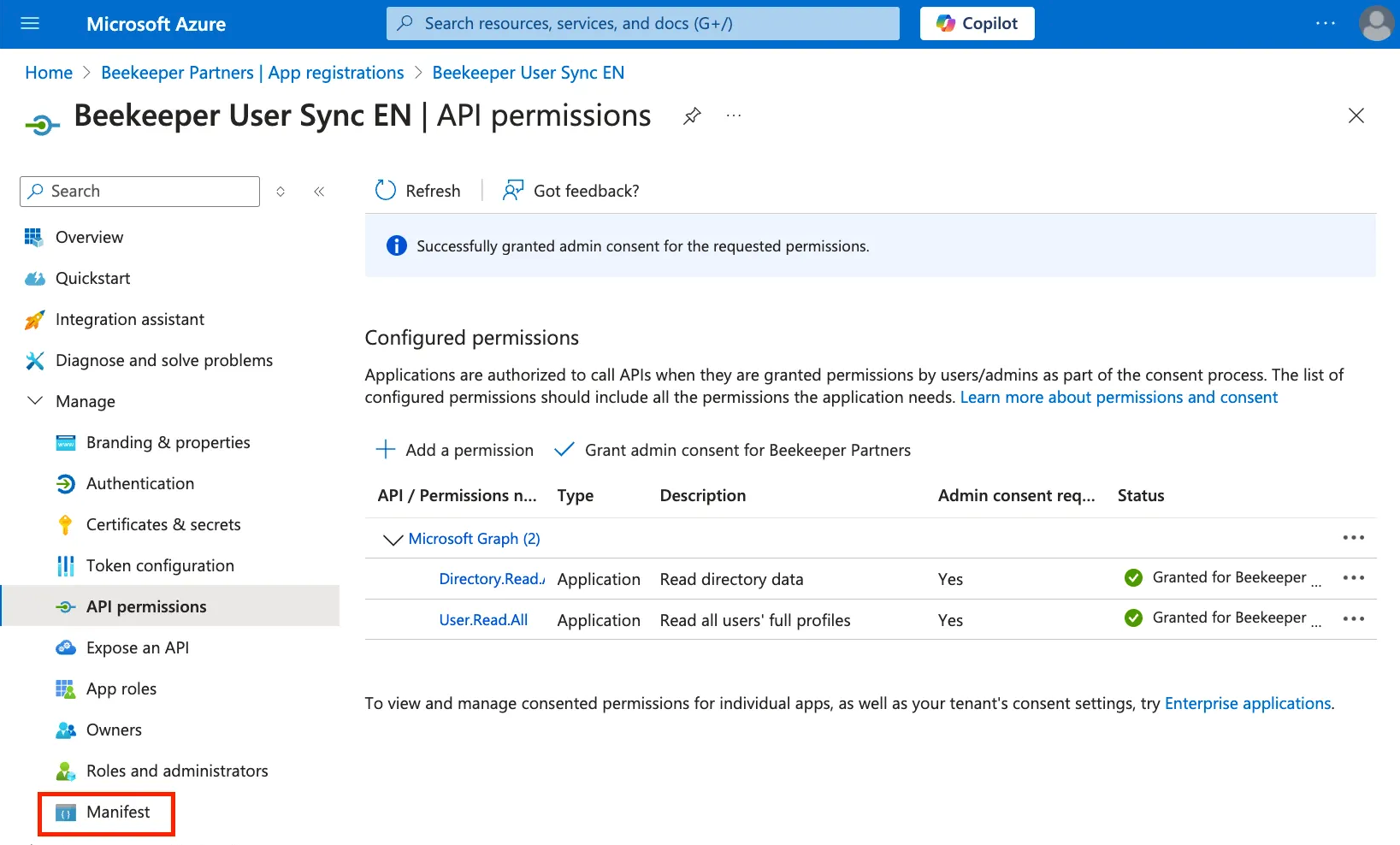Select API permissions in the sidebar

(171, 606)
